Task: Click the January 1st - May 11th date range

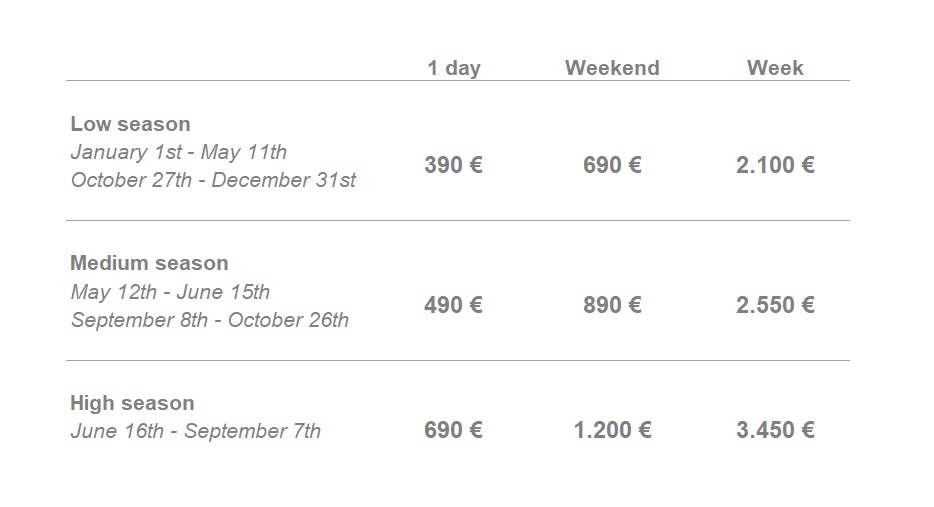Action: 179,152
